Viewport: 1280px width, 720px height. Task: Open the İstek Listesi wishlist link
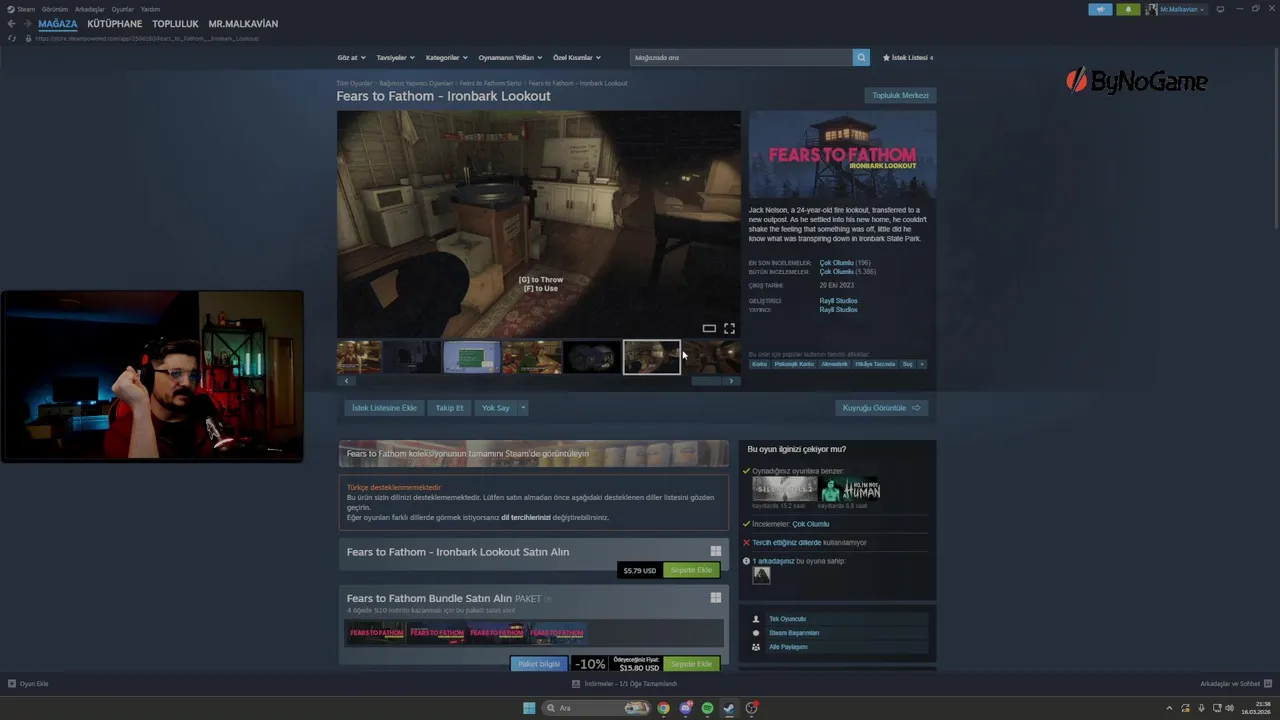[x=907, y=58]
